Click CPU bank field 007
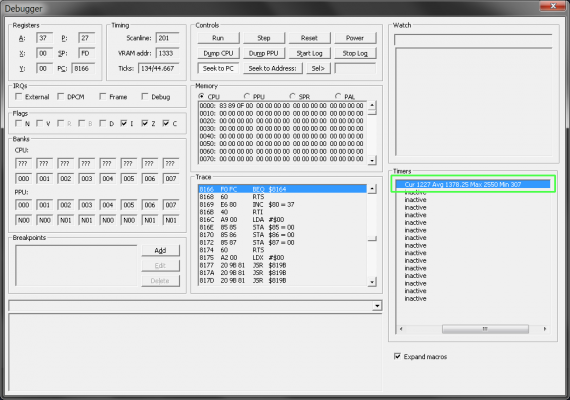This screenshot has height=400, width=570. click(x=171, y=179)
